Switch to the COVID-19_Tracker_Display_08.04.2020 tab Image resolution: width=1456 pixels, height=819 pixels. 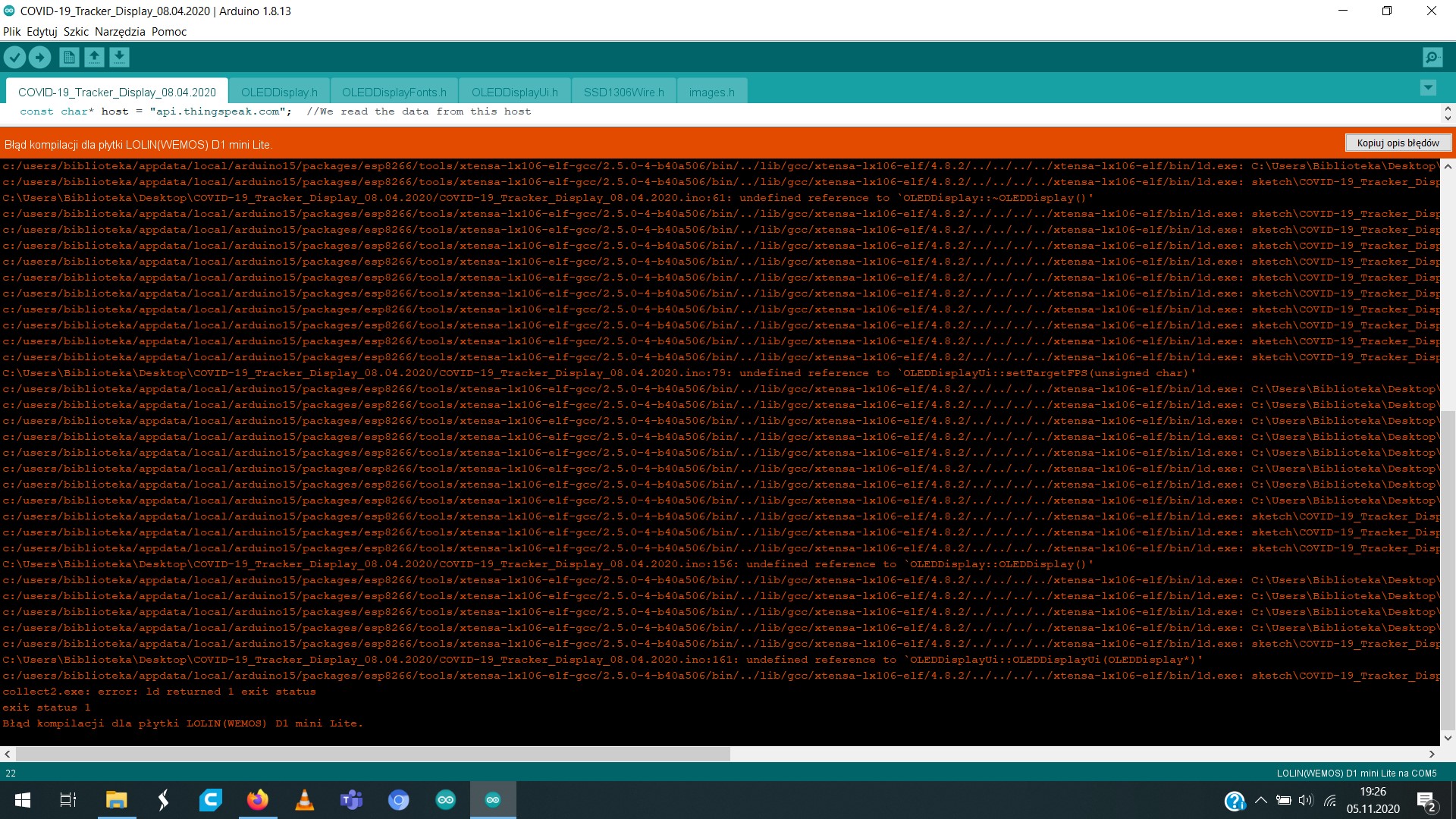pyautogui.click(x=117, y=92)
